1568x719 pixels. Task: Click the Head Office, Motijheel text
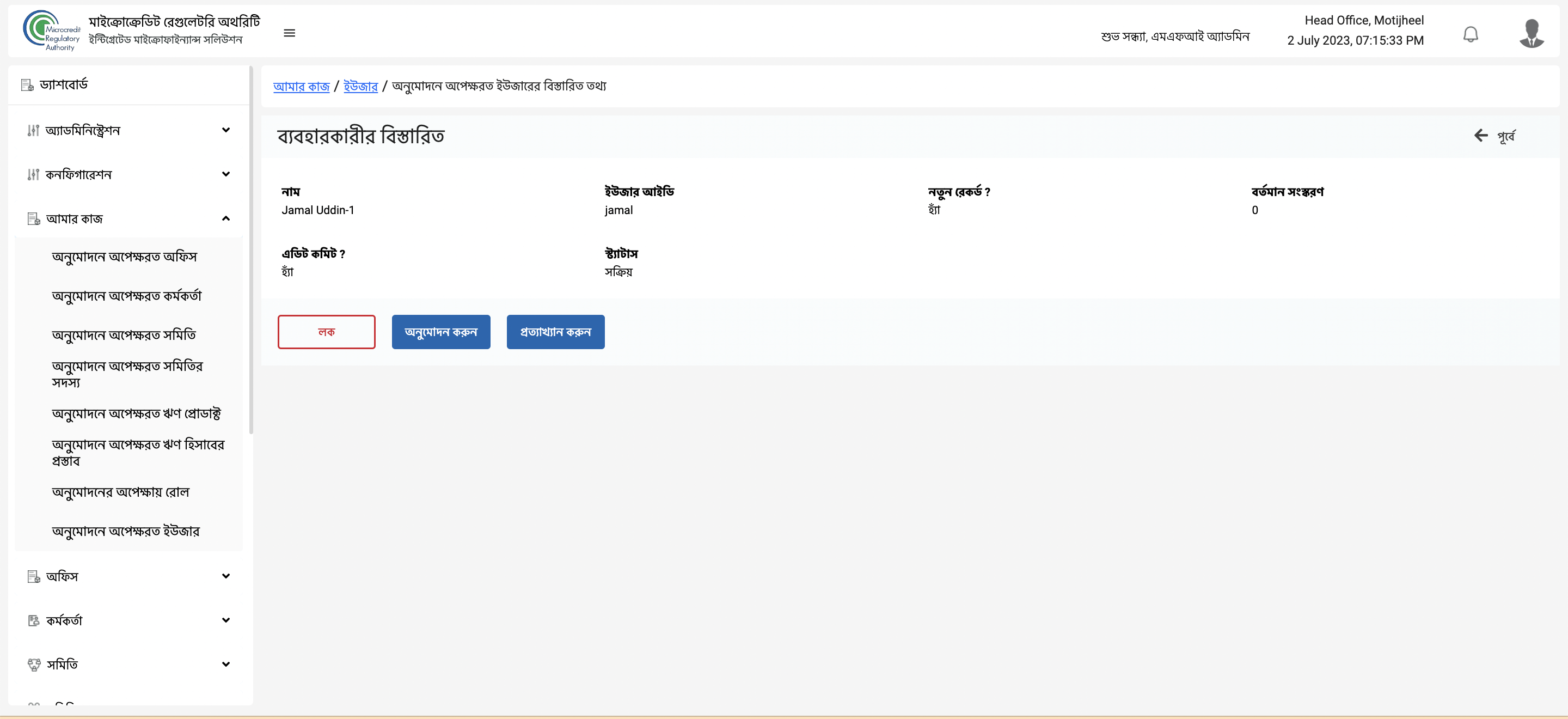(1364, 21)
